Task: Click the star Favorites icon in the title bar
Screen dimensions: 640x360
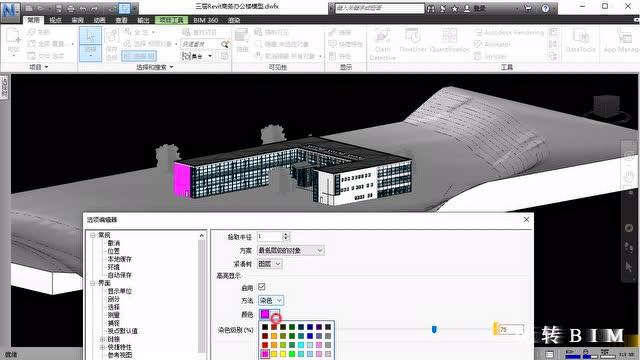Action: 455,9
